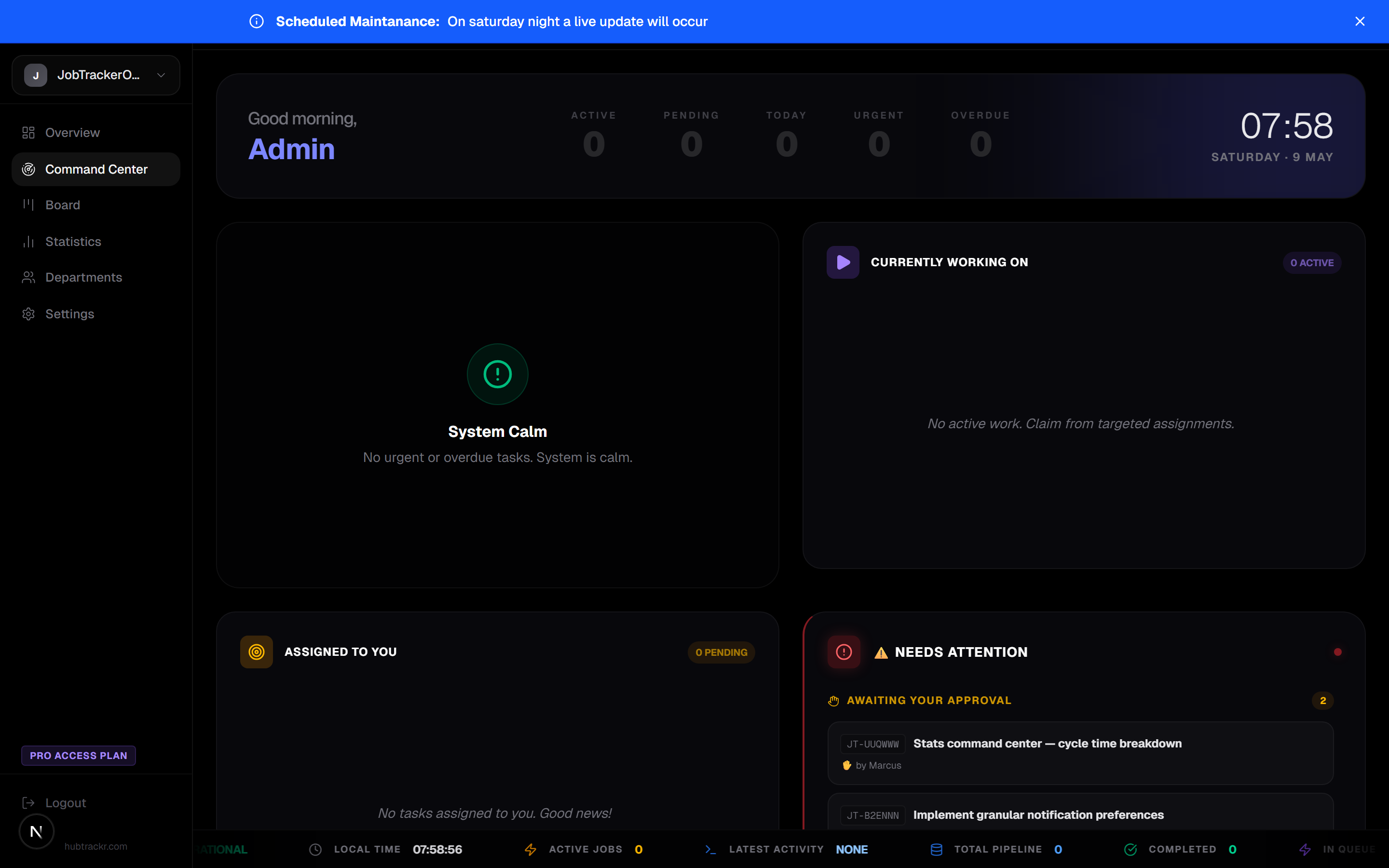Image resolution: width=1389 pixels, height=868 pixels.
Task: Open the Statistics page
Action: [96, 242]
